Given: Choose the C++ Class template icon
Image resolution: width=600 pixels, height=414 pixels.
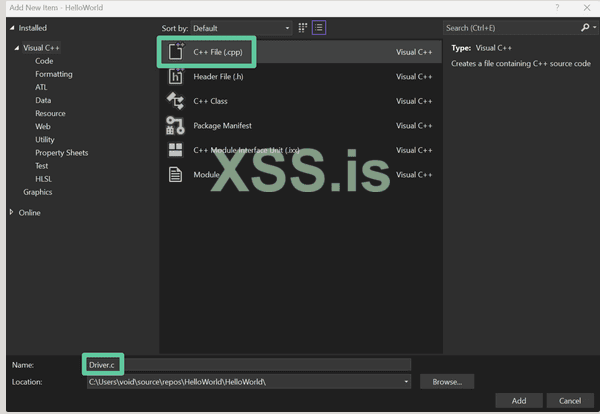Looking at the screenshot, I should [176, 101].
